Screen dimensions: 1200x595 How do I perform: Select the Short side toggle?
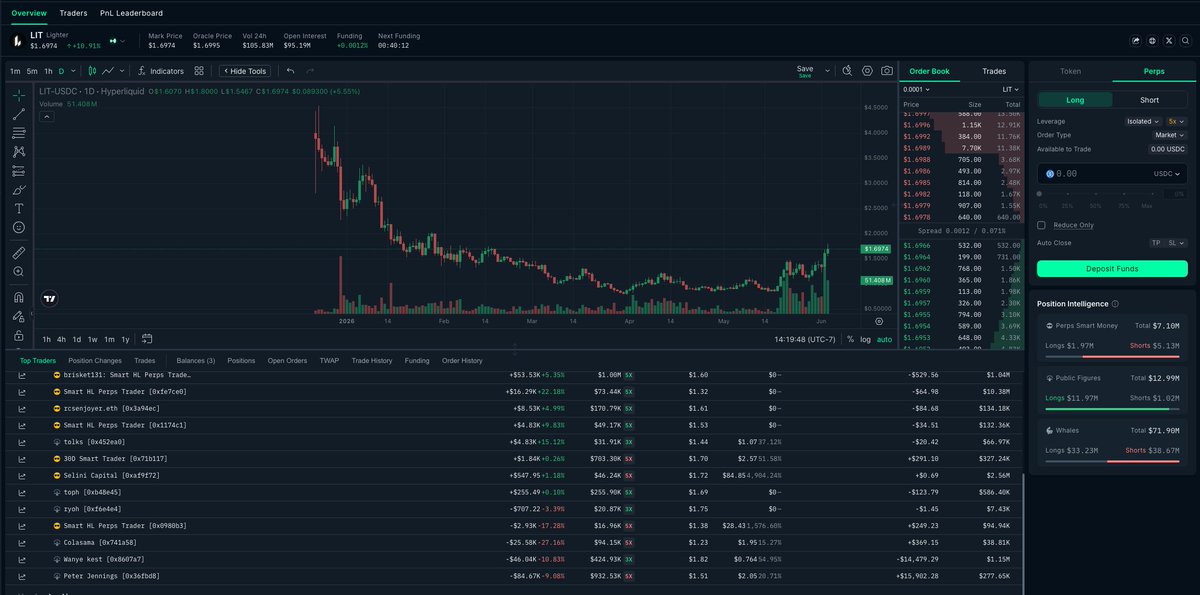1150,100
